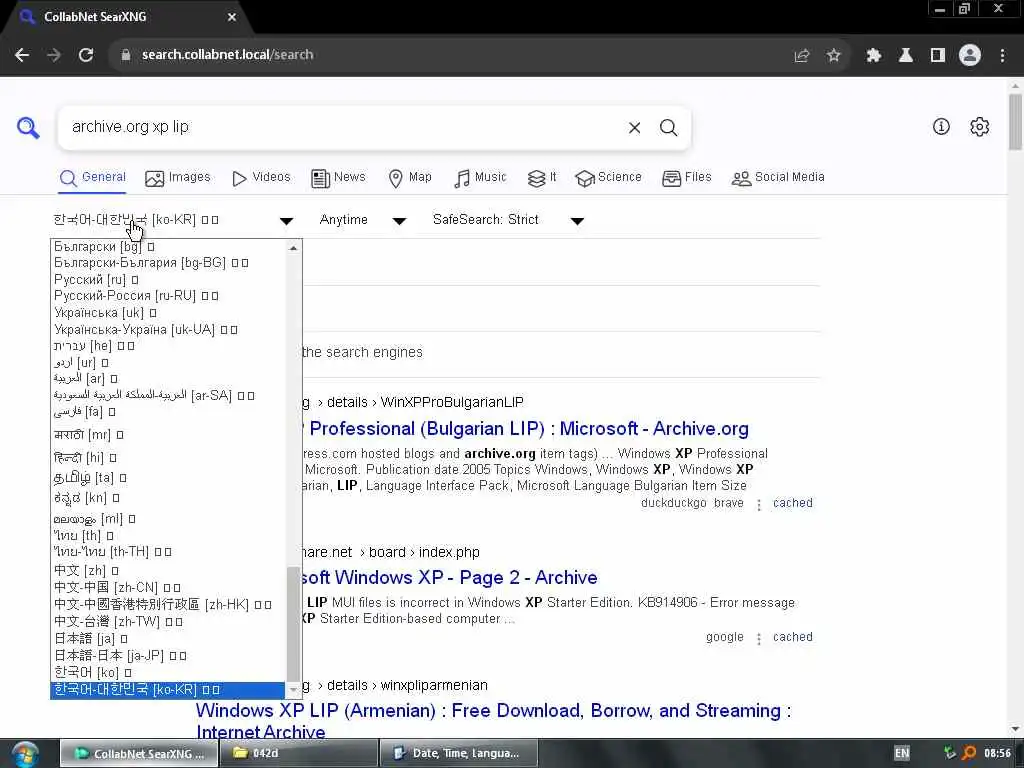
Task: Click the page vertical scrollbar thumb
Action: click(x=1016, y=122)
